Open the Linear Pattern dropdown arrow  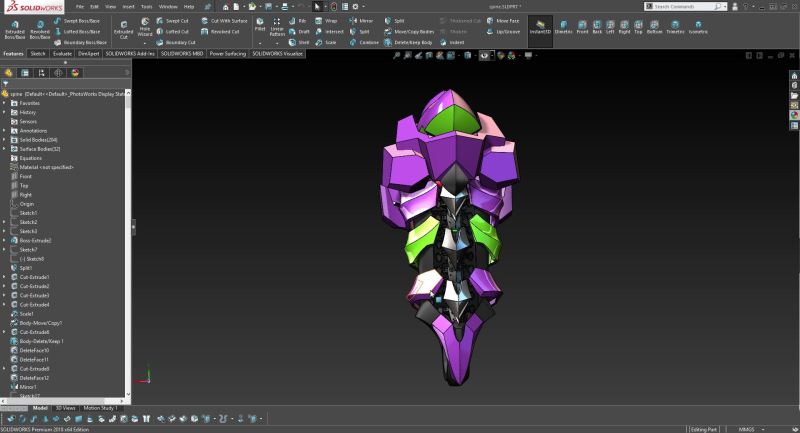pos(277,43)
